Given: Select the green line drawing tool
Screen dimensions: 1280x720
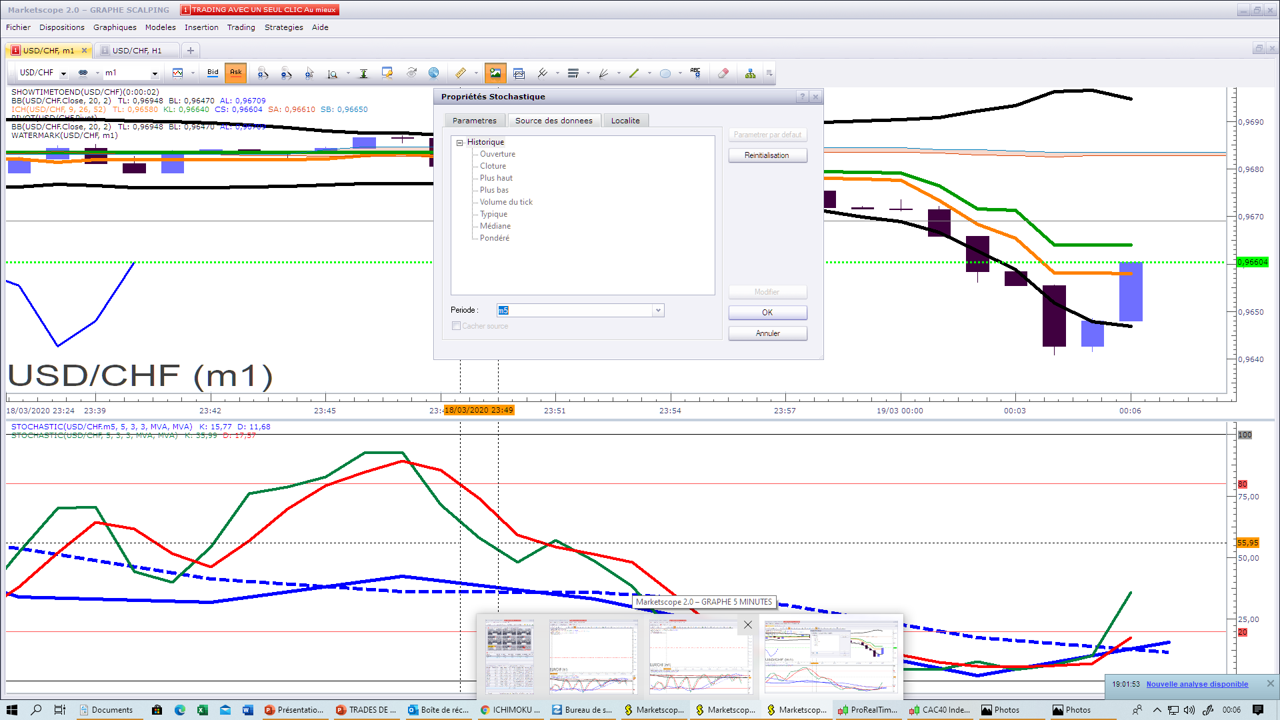Looking at the screenshot, I should tap(634, 73).
